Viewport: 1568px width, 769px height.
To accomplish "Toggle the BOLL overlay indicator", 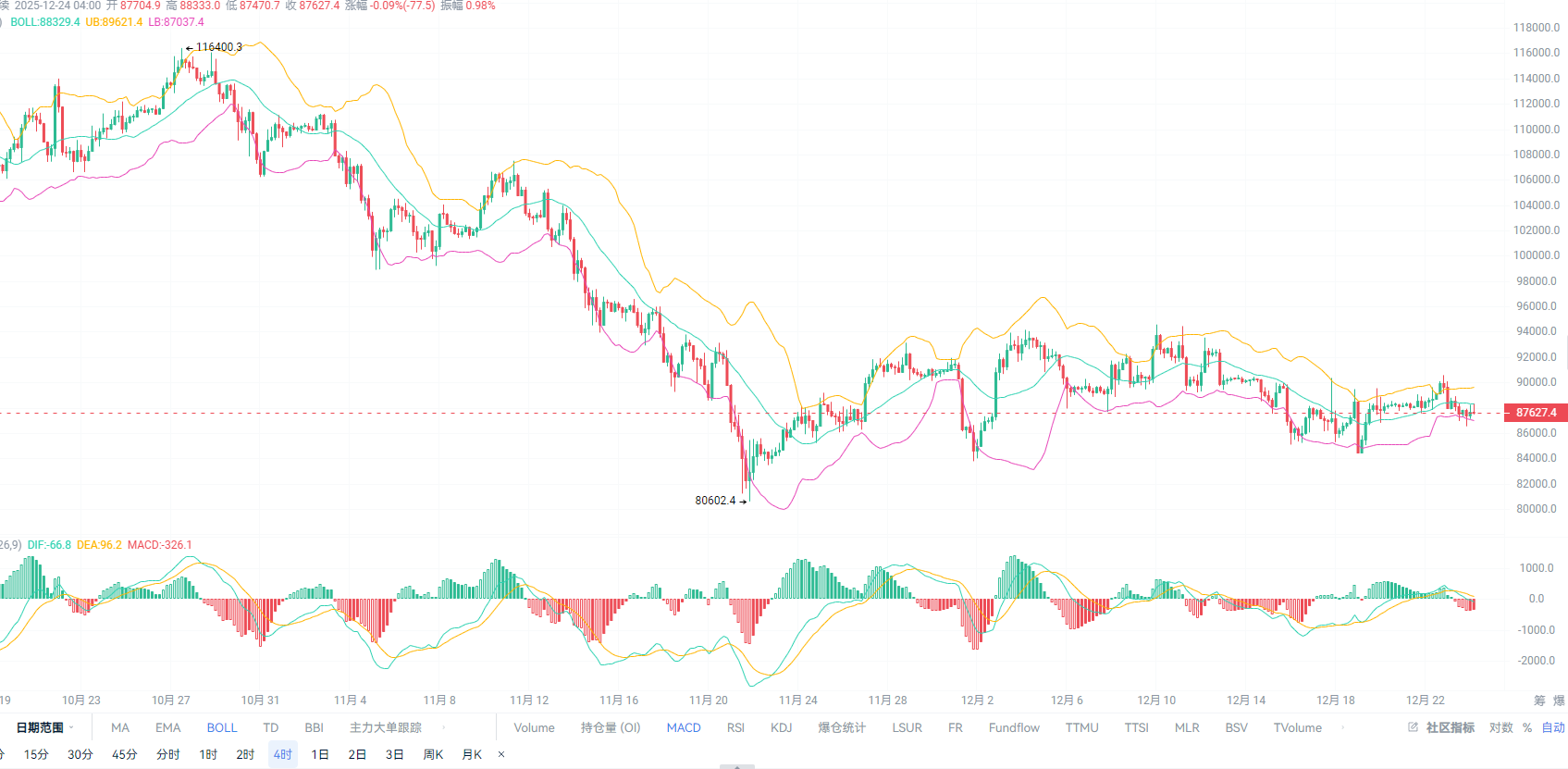I will 222,727.
